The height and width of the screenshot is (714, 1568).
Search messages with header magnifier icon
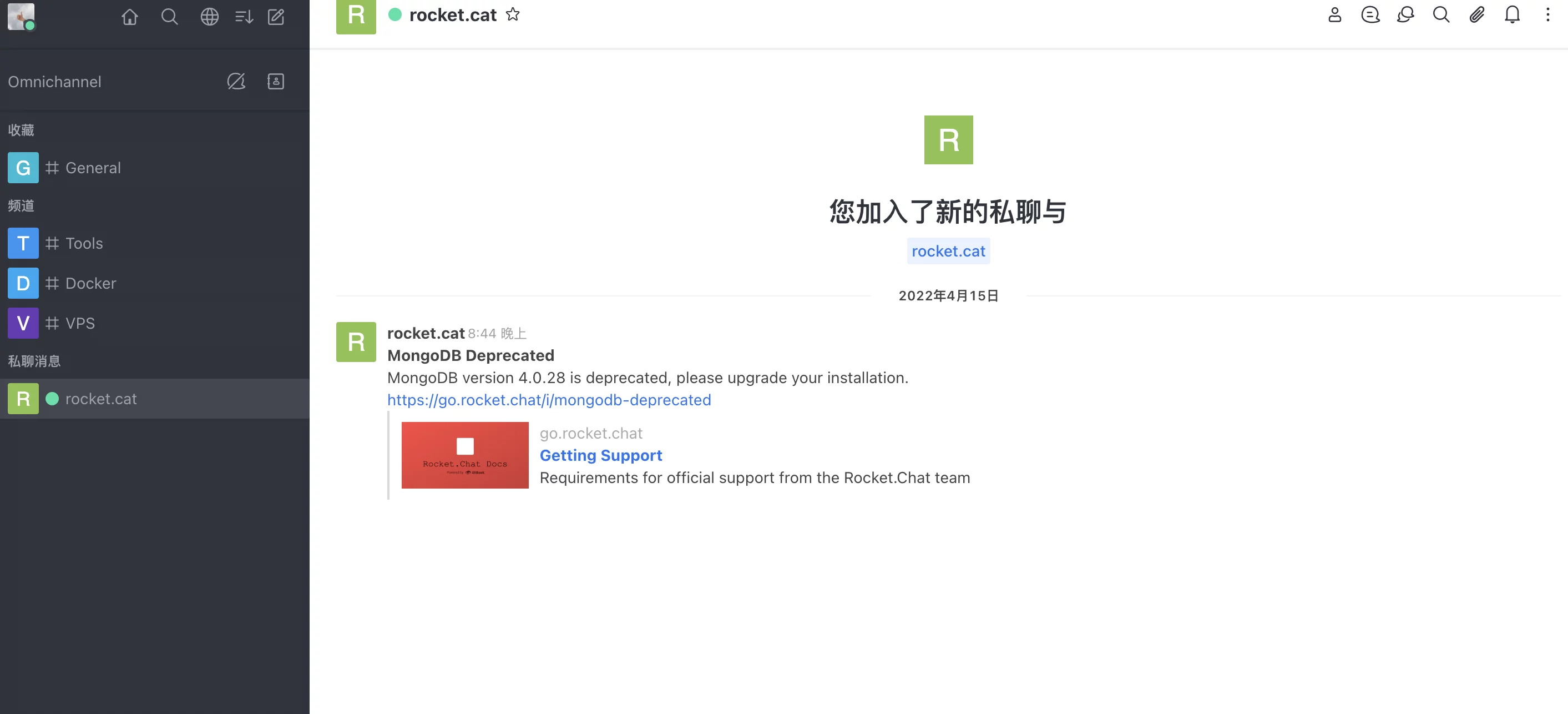click(1441, 14)
